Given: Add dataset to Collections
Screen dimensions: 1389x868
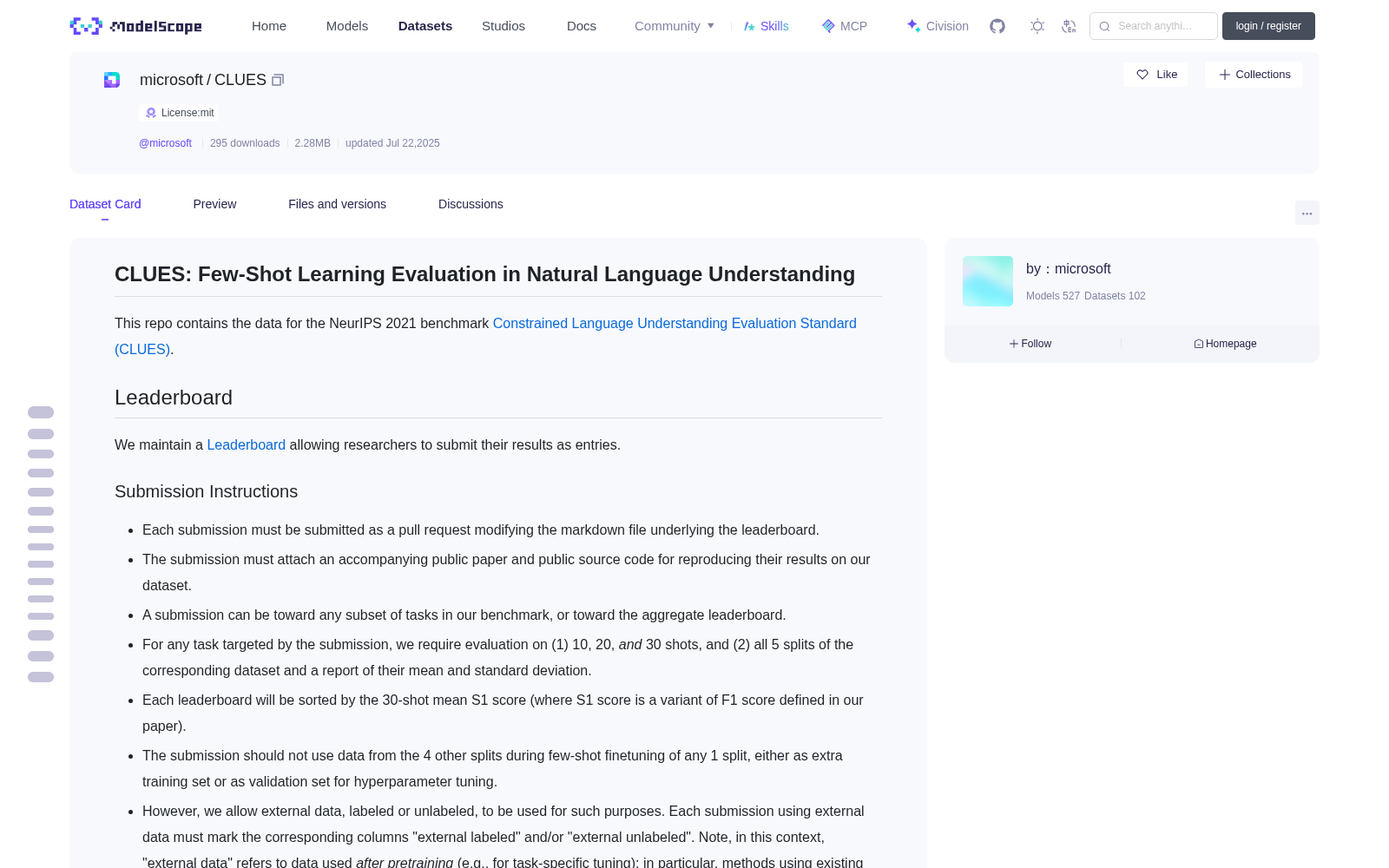Looking at the screenshot, I should [x=1254, y=75].
